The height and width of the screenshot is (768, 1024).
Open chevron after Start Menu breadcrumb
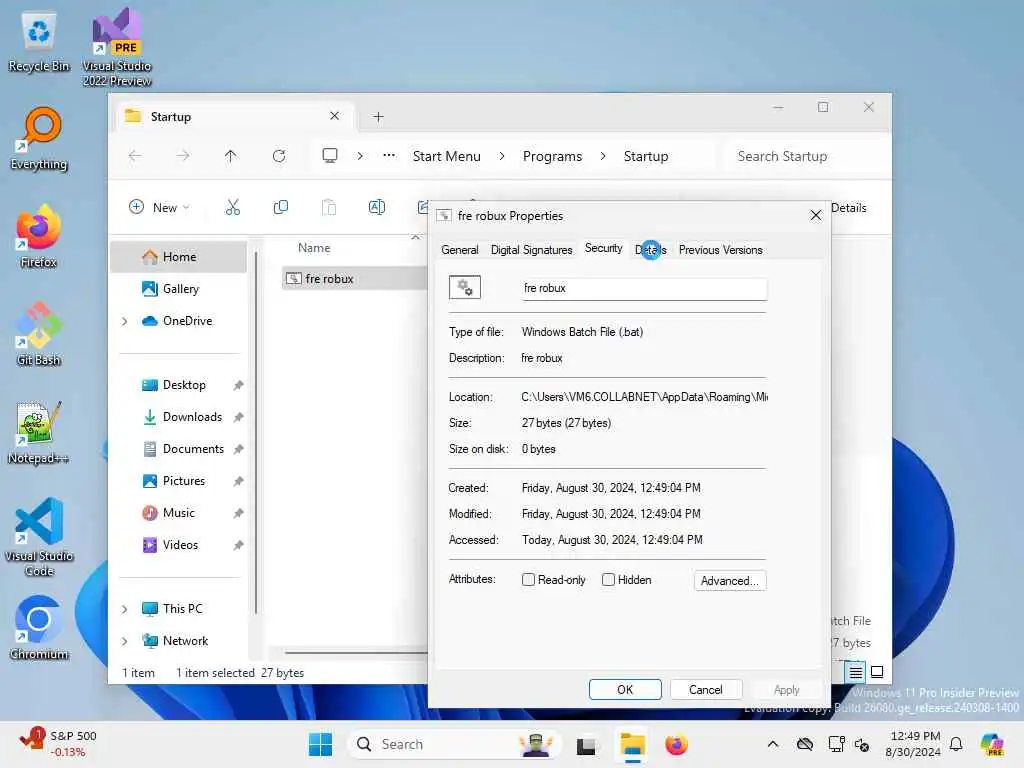[502, 156]
